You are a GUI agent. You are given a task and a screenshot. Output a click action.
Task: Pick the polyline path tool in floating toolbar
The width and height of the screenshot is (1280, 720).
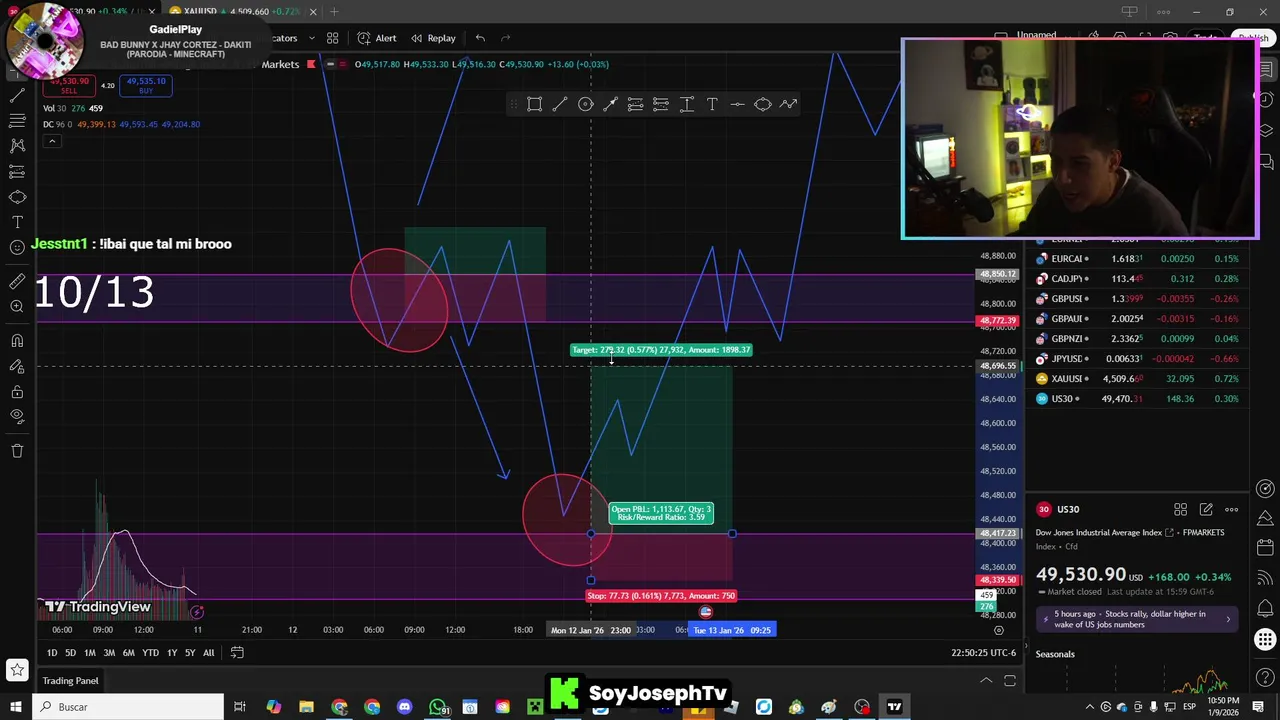pyautogui.click(x=788, y=104)
